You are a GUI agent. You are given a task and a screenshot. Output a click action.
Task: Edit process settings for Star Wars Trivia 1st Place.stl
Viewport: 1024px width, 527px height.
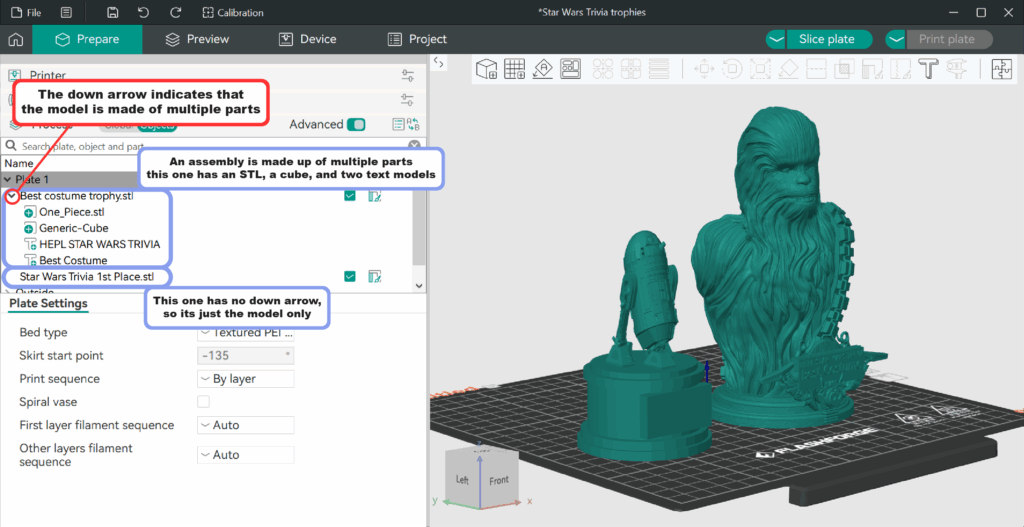(374, 277)
